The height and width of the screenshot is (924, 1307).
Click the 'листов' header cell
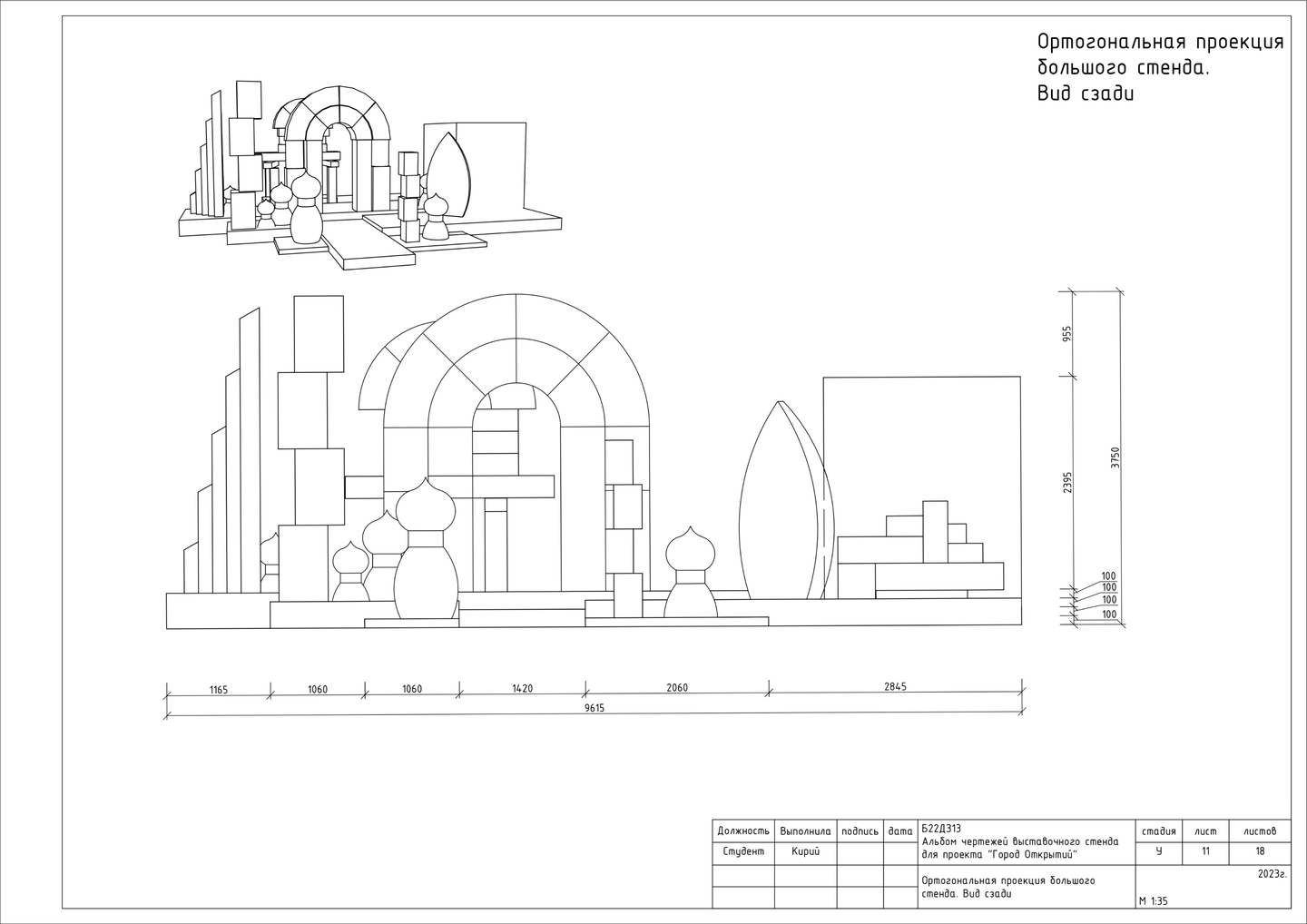(x=1260, y=831)
